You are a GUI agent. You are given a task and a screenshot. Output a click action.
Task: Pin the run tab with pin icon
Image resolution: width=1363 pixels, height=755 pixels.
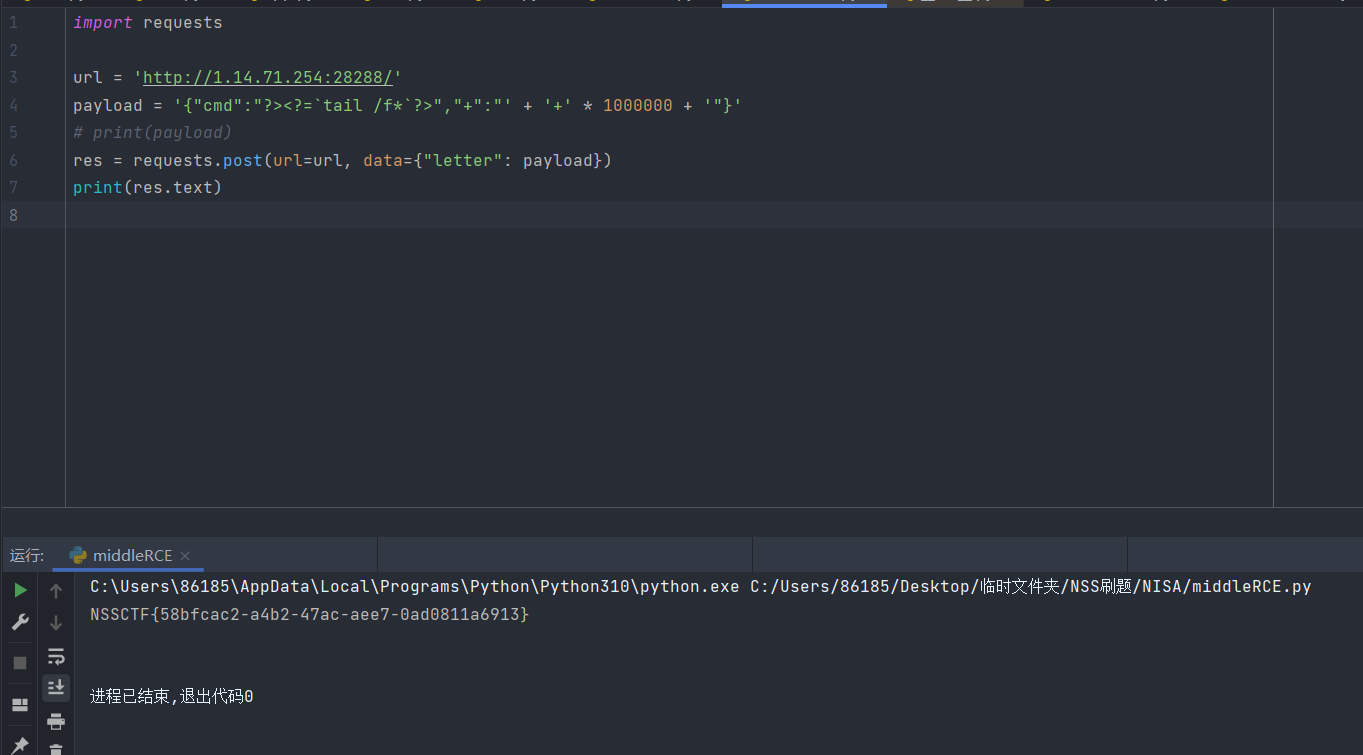point(20,745)
